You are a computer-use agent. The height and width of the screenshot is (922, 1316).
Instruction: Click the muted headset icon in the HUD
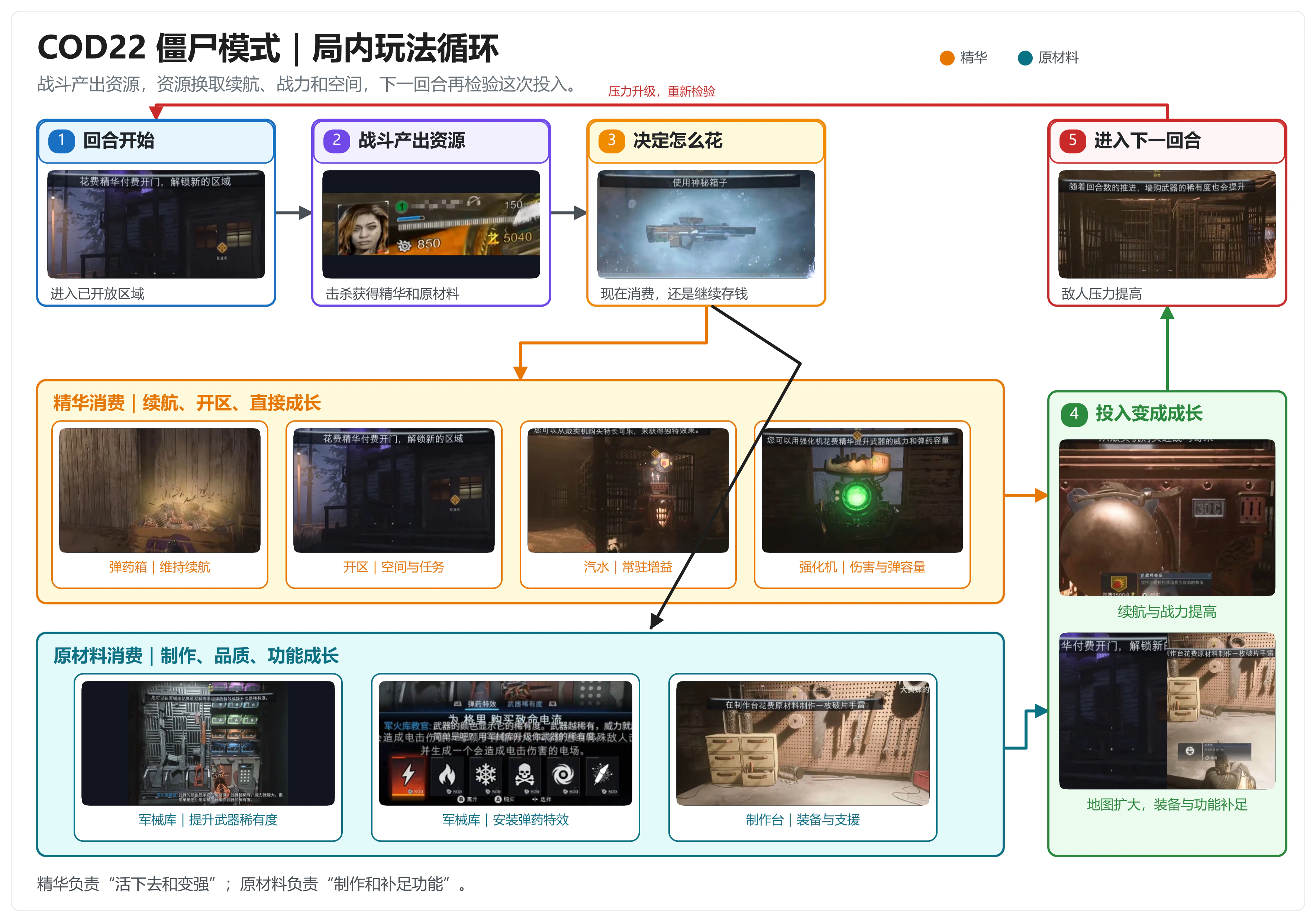(474, 201)
